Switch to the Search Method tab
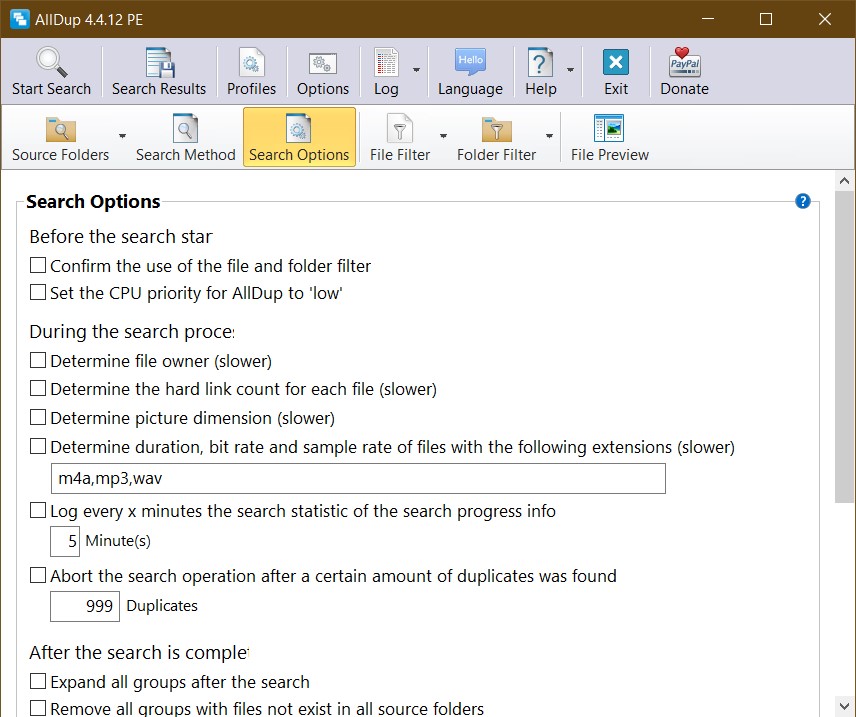The height and width of the screenshot is (717, 856). (186, 138)
